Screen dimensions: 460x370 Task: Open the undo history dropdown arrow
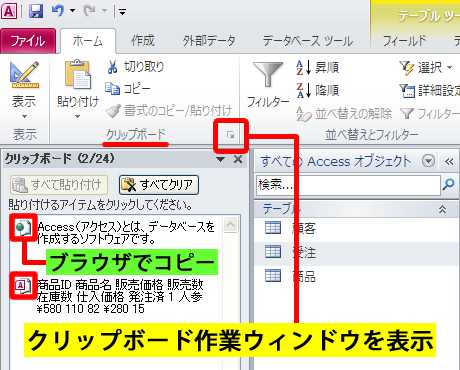(x=72, y=11)
